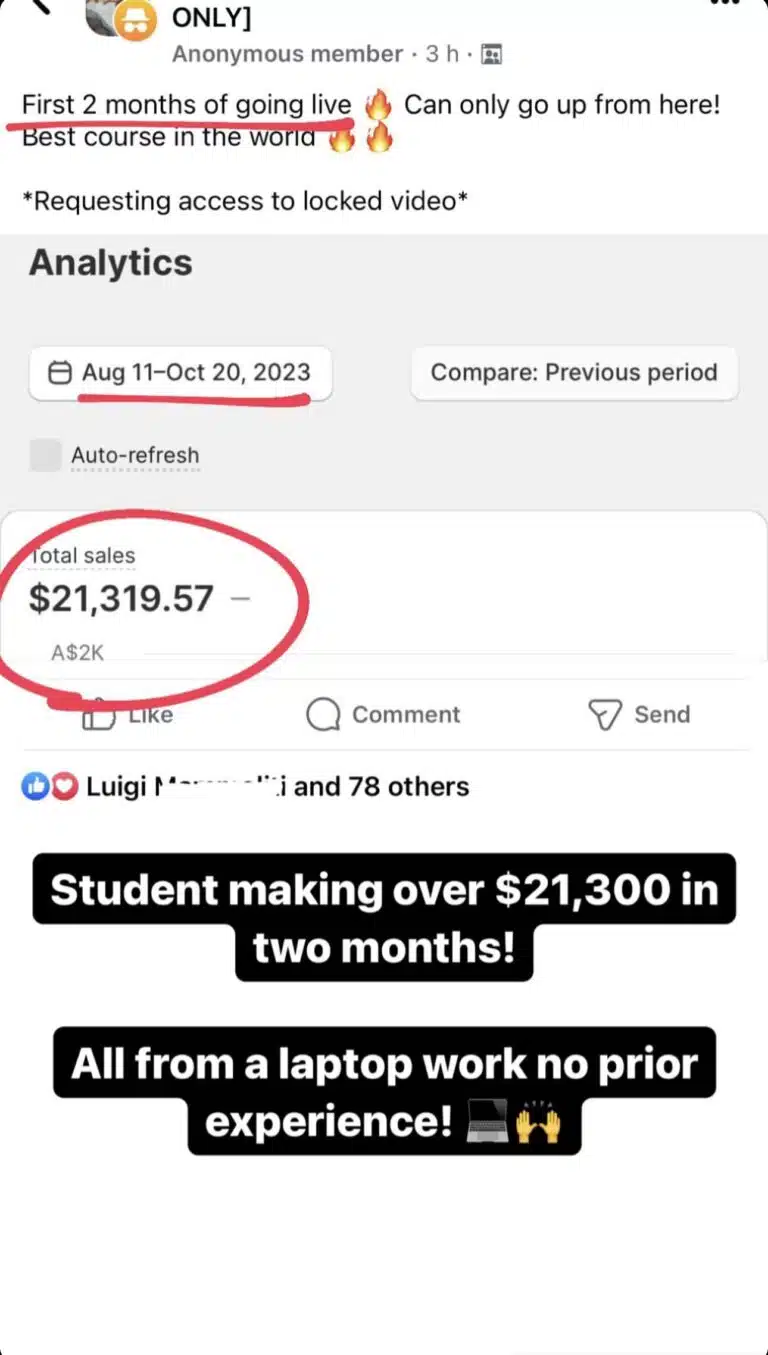This screenshot has width=768, height=1355.
Task: Click the "Requesting access to locked video" text
Action: pyautogui.click(x=245, y=201)
